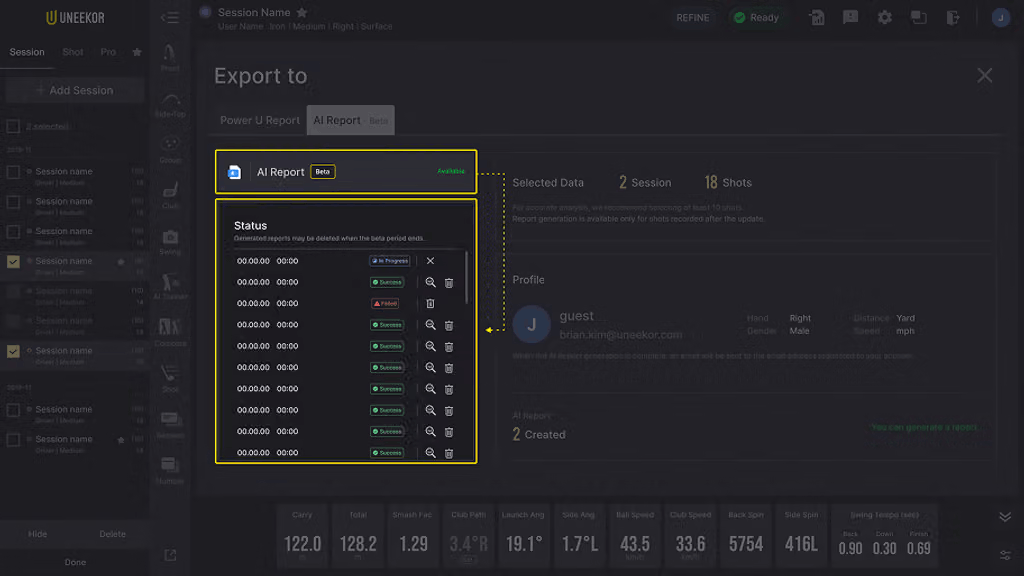Image resolution: width=1024 pixels, height=576 pixels.
Task: Select the AI Report Beta tab
Action: [351, 120]
